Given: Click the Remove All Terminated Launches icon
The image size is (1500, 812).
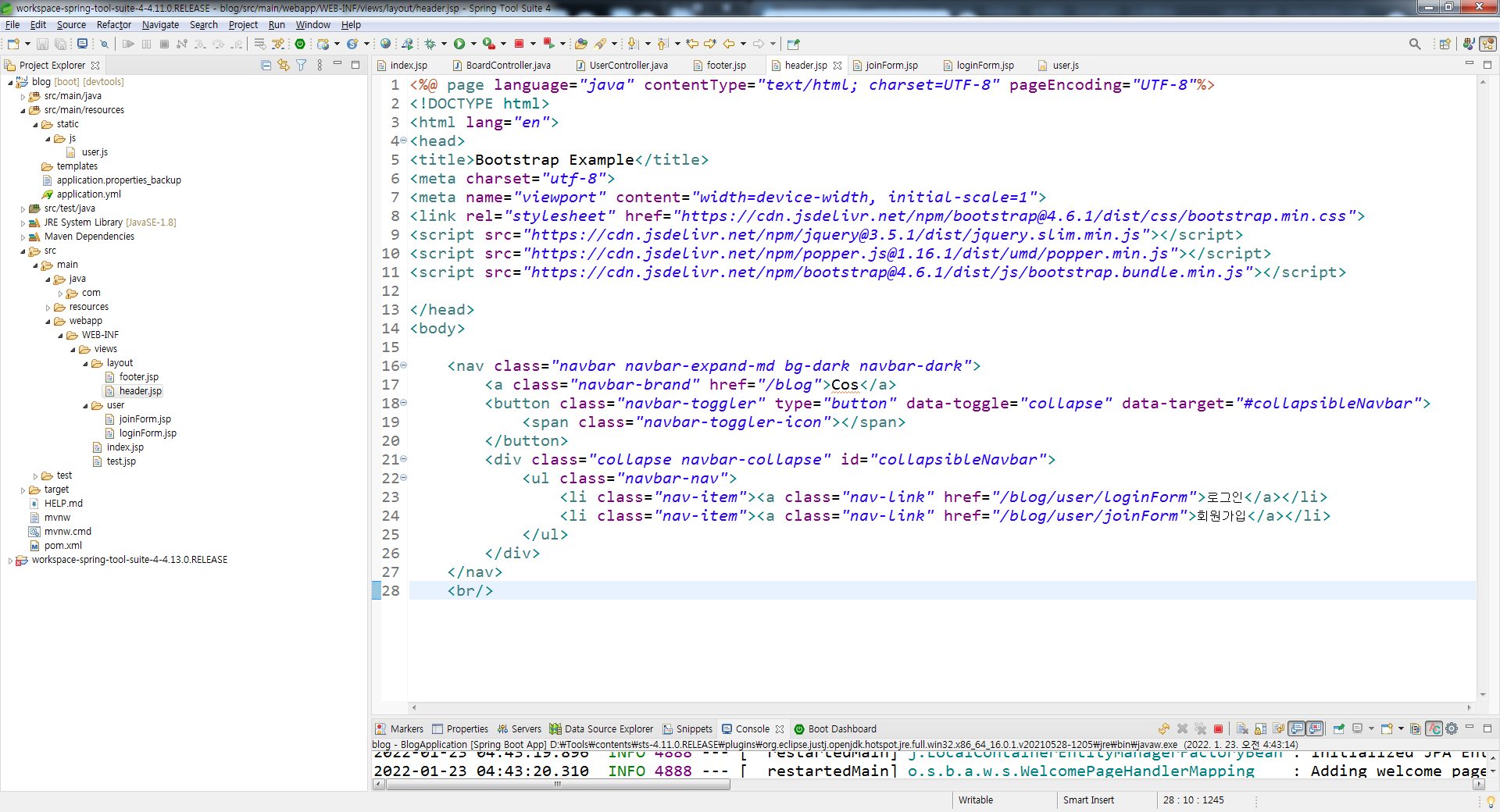Looking at the screenshot, I should (x=1200, y=728).
